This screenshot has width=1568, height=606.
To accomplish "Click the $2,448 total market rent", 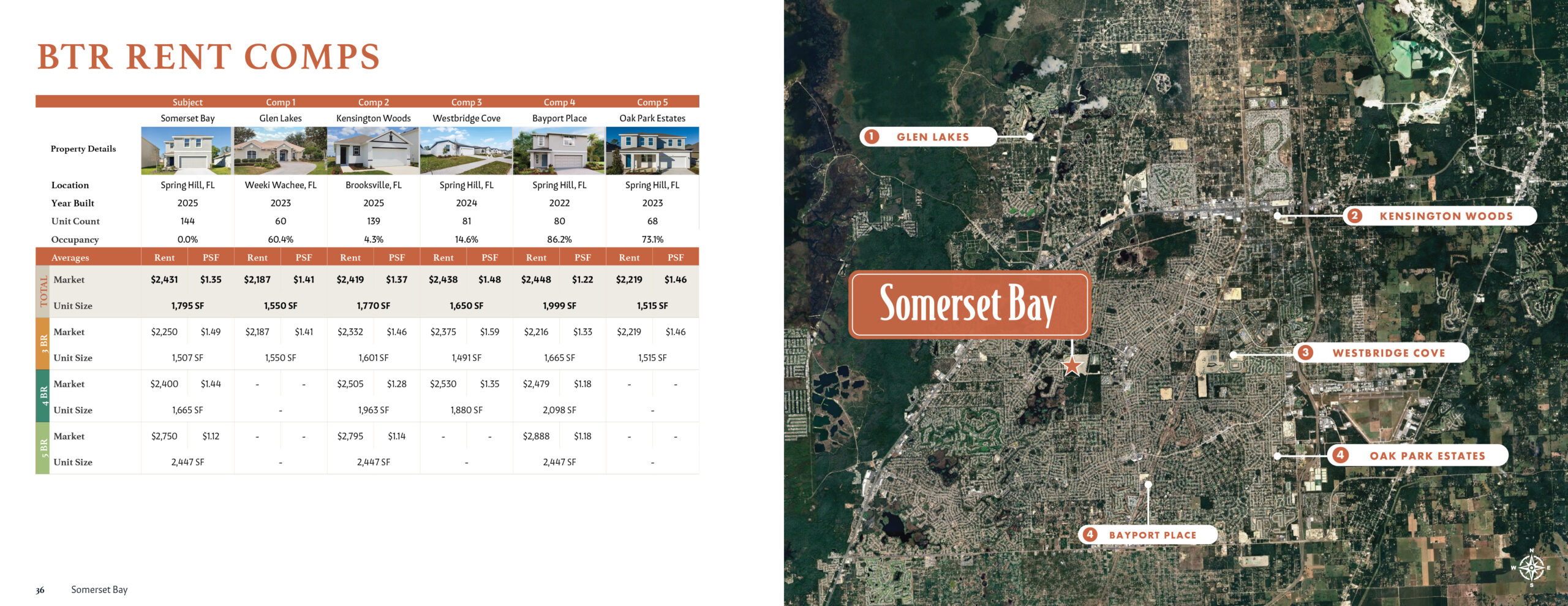I will click(536, 279).
